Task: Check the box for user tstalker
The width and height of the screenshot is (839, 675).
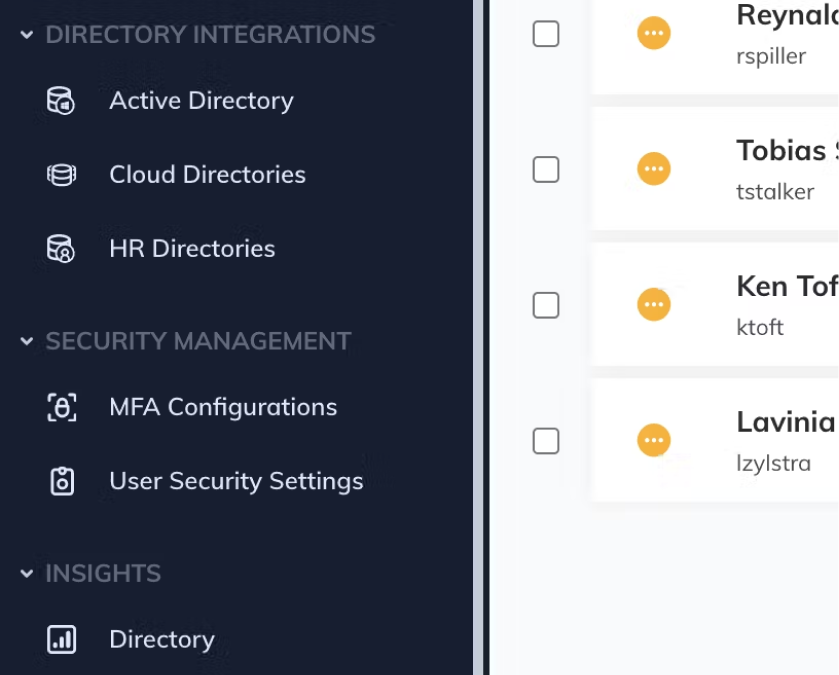Action: tap(546, 169)
